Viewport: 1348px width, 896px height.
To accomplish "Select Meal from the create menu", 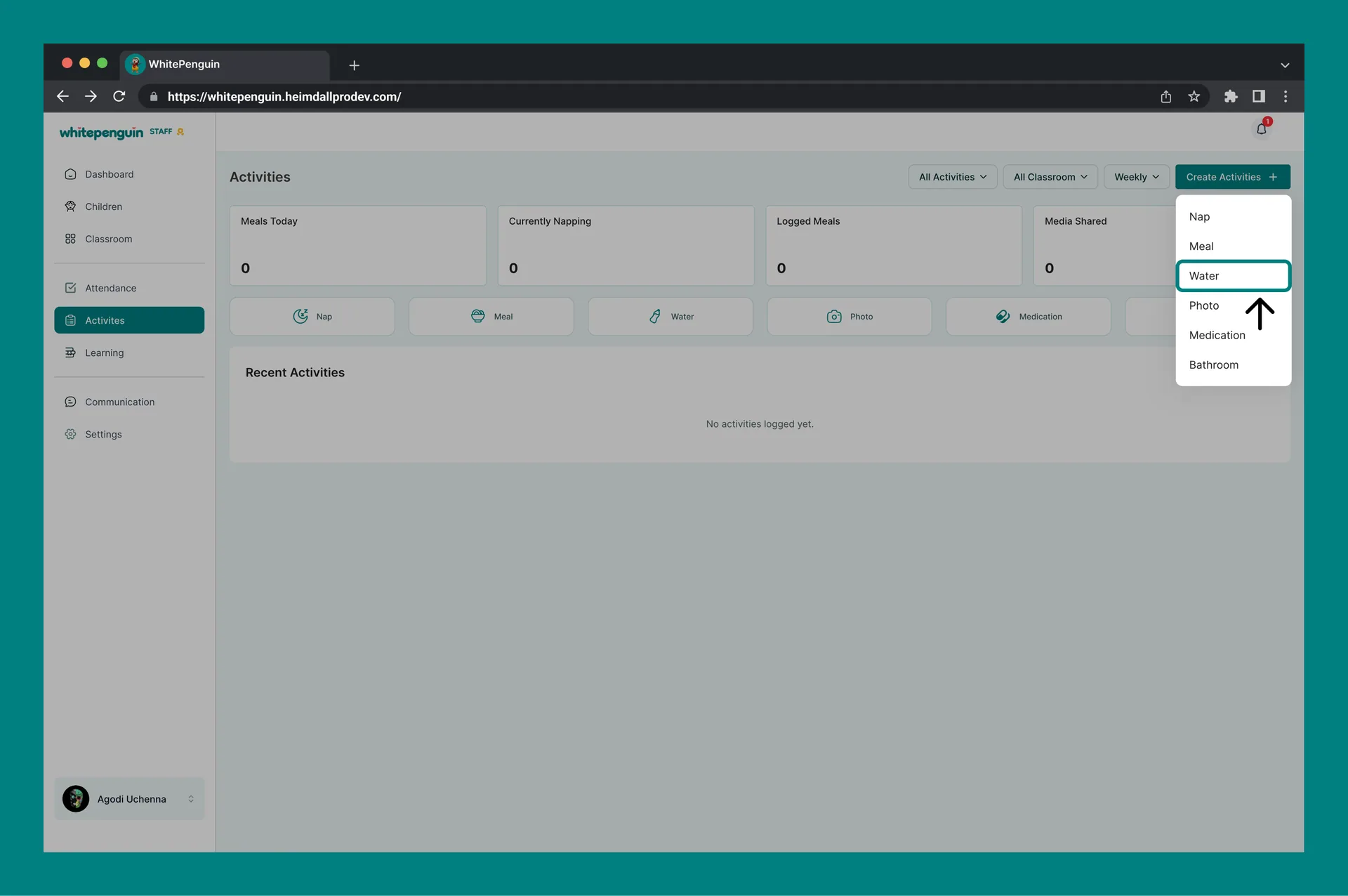I will point(1233,246).
